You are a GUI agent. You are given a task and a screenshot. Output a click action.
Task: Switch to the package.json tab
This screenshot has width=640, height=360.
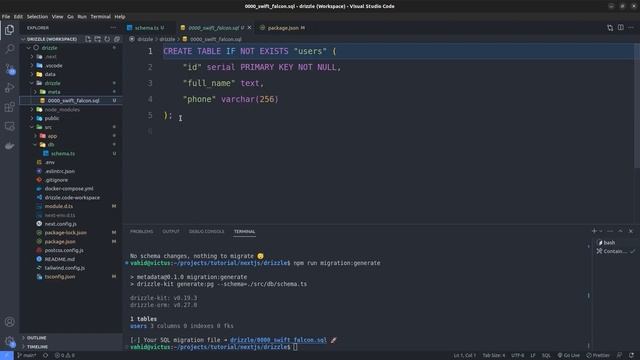click(283, 28)
